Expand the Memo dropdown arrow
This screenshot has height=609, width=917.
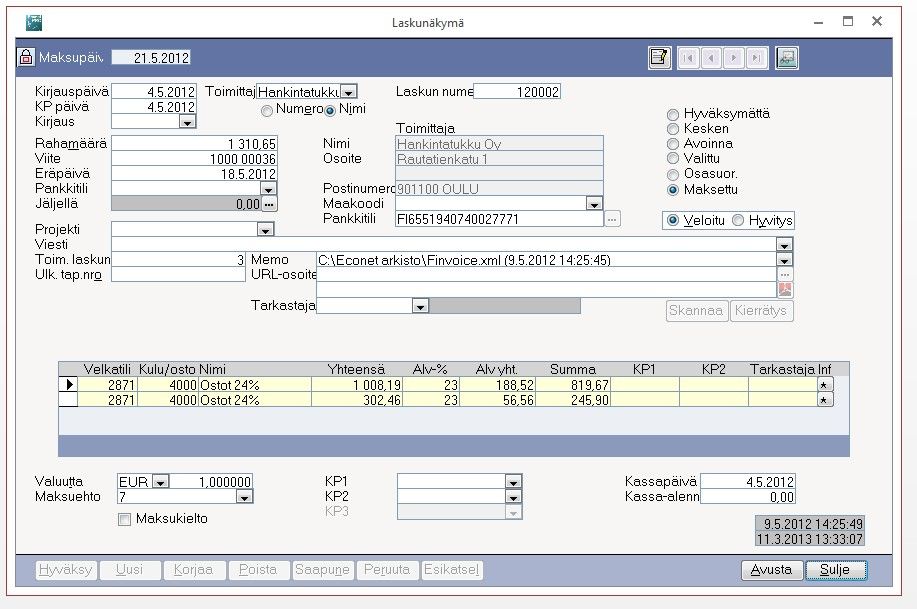(x=784, y=260)
